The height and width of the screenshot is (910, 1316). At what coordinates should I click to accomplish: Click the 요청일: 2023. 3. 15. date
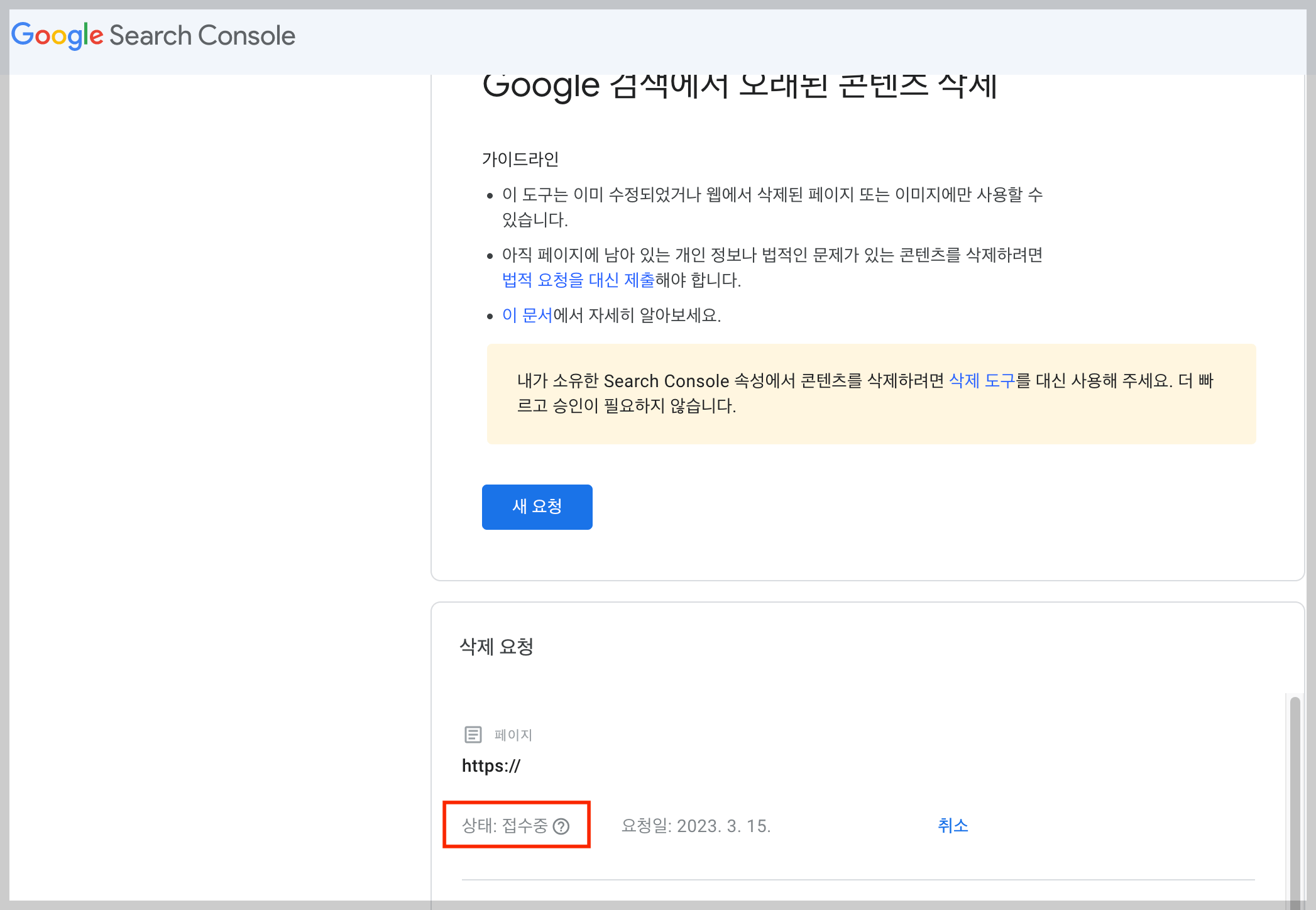pos(696,826)
